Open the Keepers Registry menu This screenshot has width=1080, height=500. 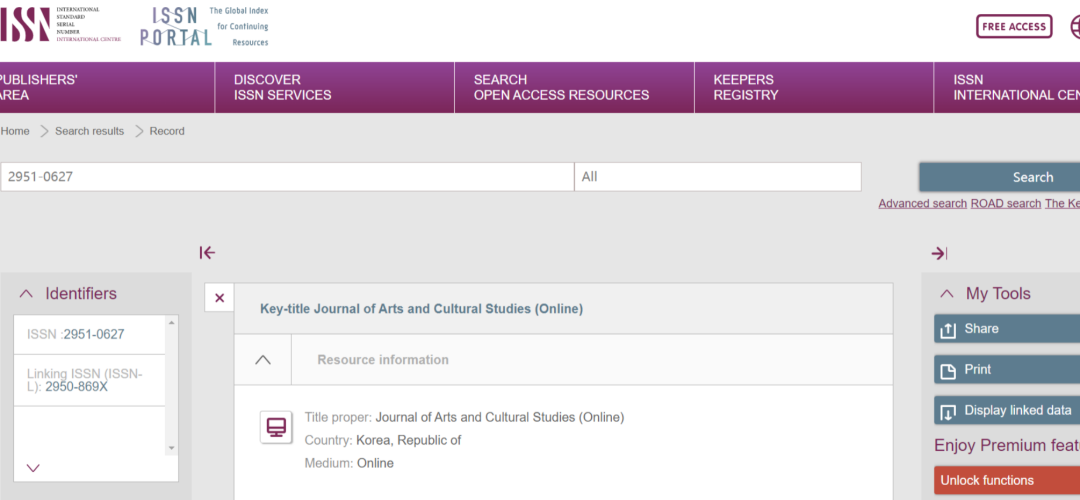click(814, 87)
